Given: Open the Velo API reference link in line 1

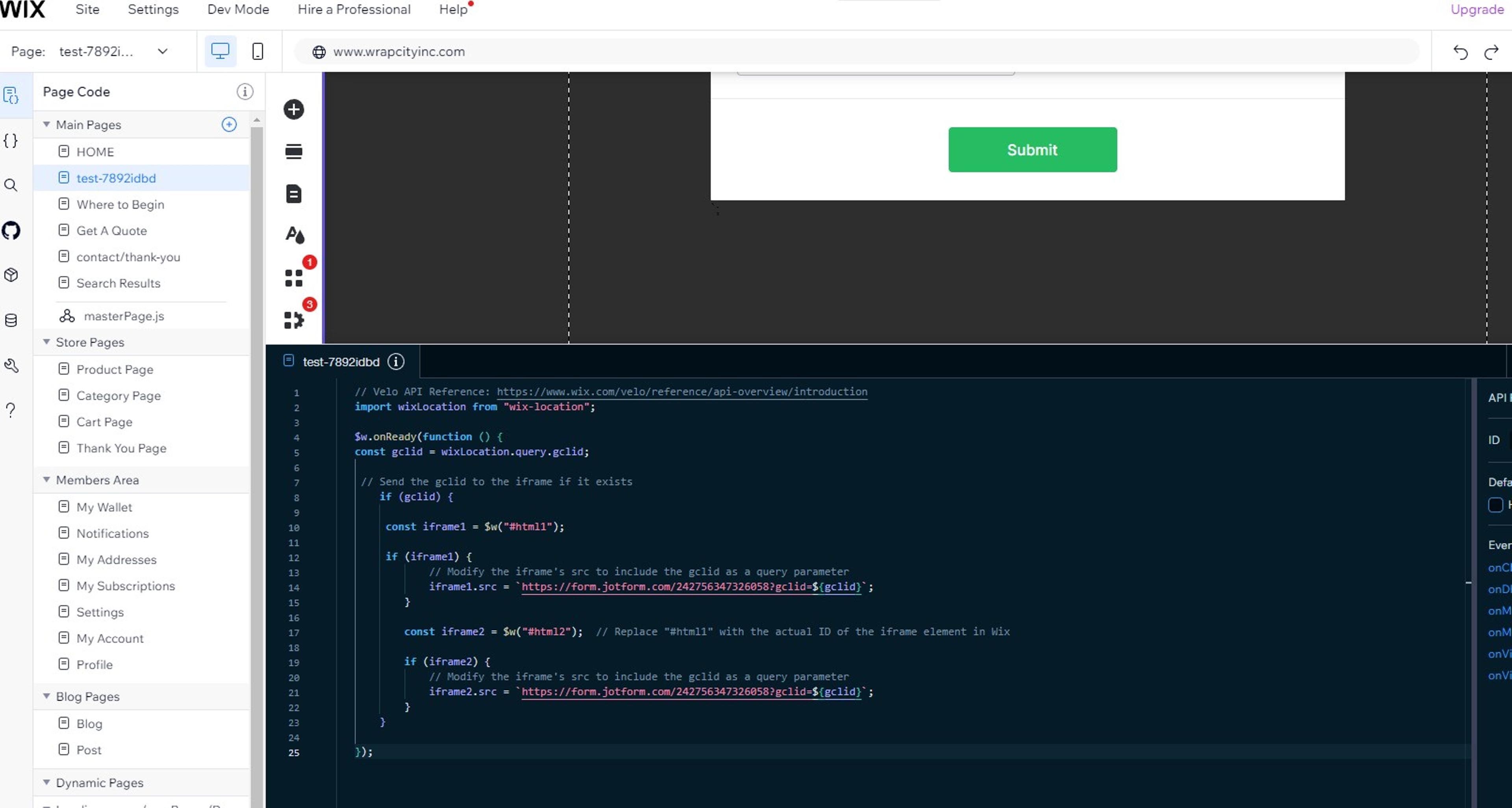Looking at the screenshot, I should pyautogui.click(x=682, y=392).
